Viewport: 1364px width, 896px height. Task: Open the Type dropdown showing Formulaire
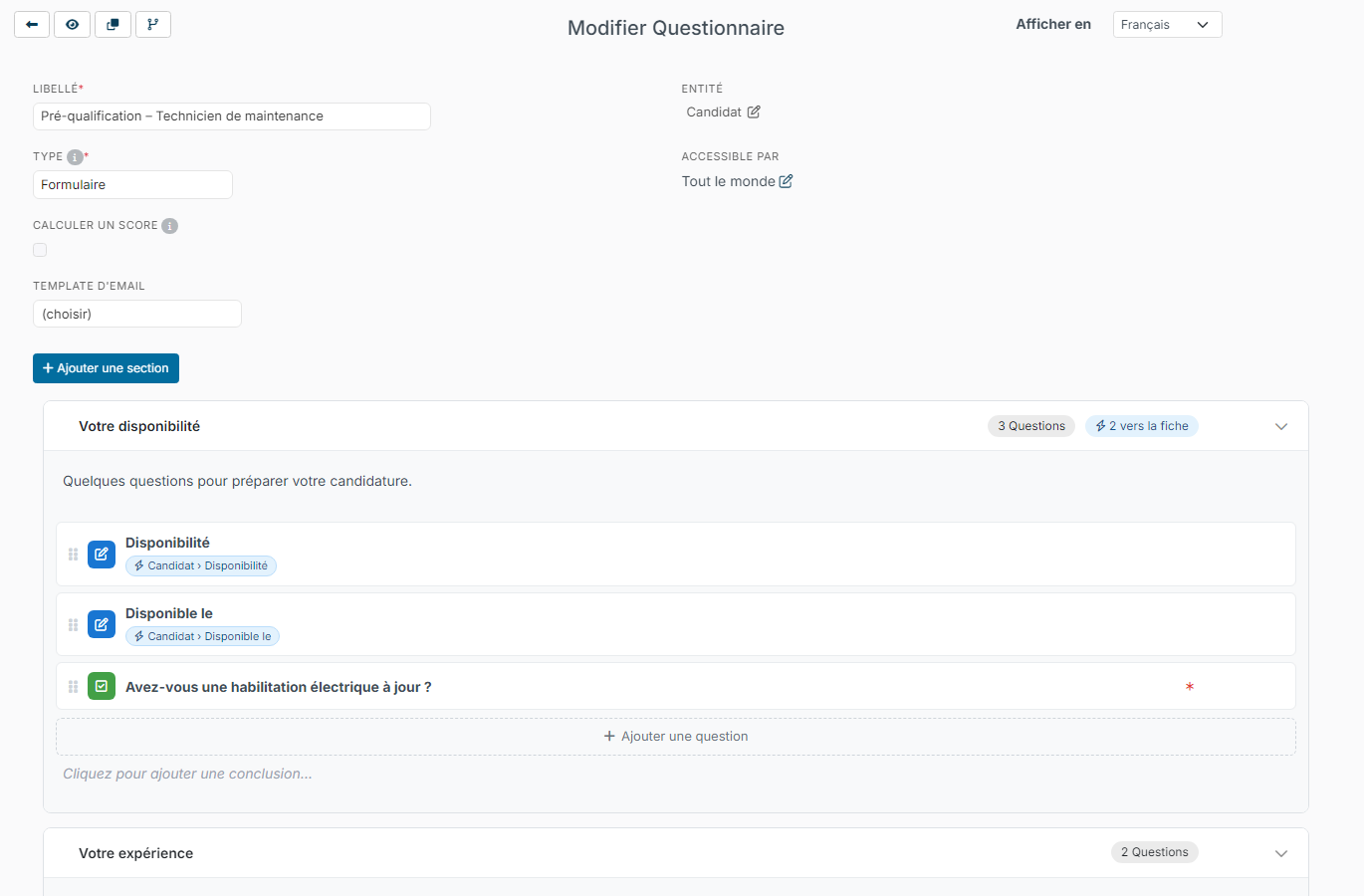pyautogui.click(x=132, y=185)
